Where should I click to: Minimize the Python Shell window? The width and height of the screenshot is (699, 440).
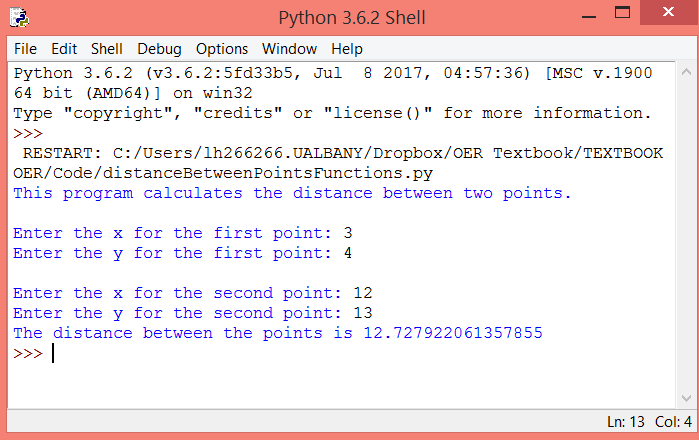point(579,16)
